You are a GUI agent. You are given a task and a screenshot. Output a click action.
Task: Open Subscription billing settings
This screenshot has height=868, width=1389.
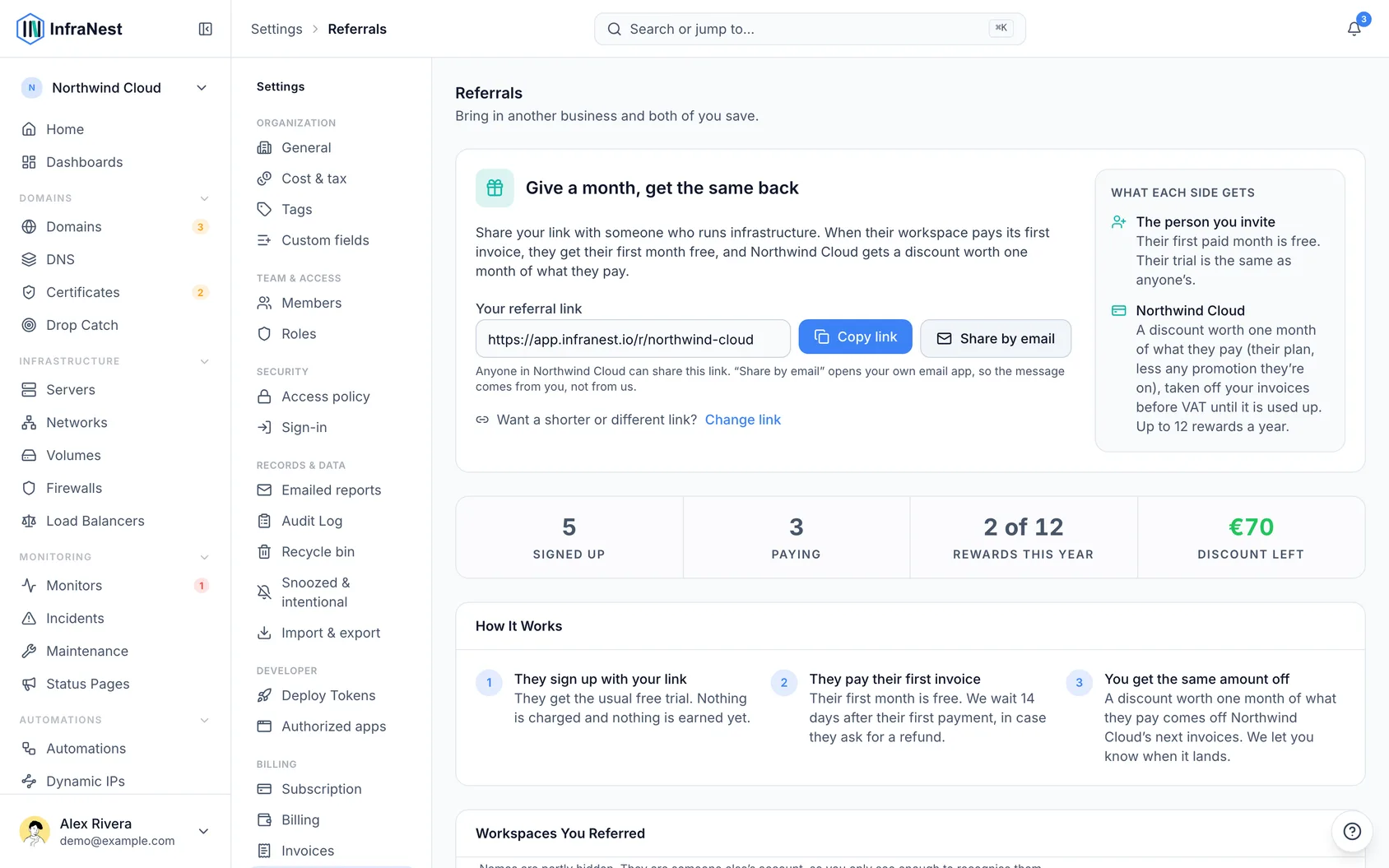(331, 789)
